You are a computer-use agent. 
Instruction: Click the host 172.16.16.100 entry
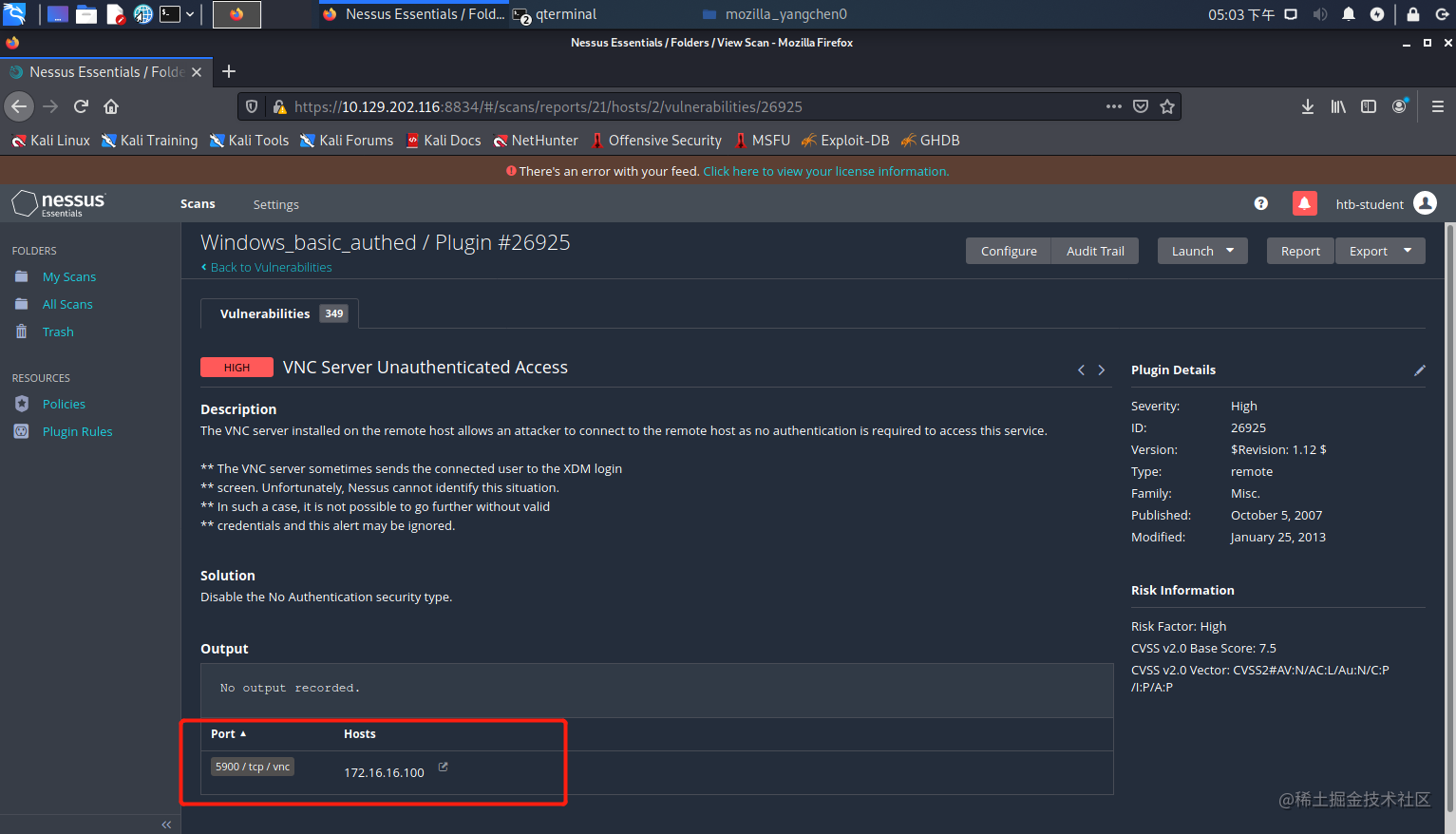click(384, 772)
